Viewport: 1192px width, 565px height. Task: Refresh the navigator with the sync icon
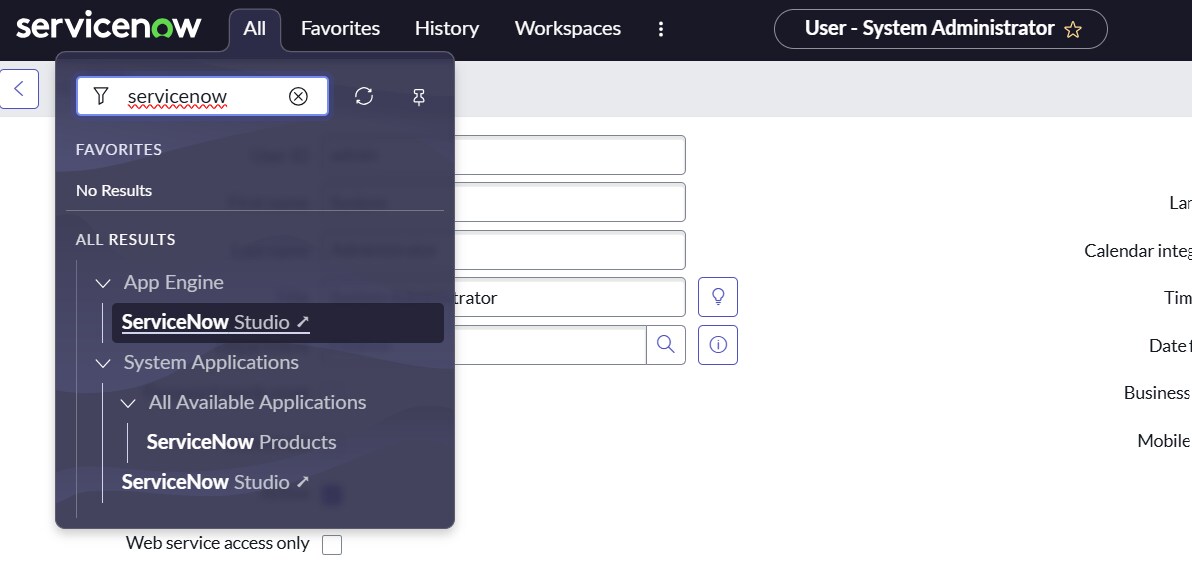364,96
